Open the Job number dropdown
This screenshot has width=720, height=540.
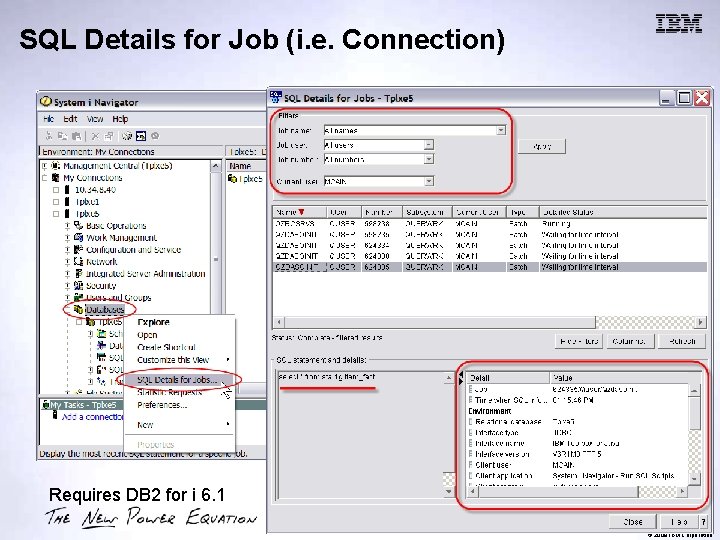tap(428, 159)
